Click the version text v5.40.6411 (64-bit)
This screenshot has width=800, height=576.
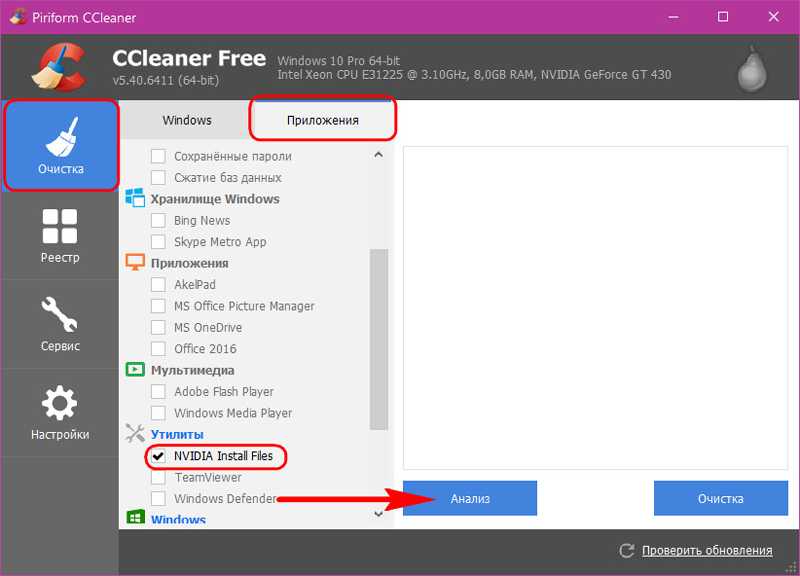pyautogui.click(x=166, y=80)
